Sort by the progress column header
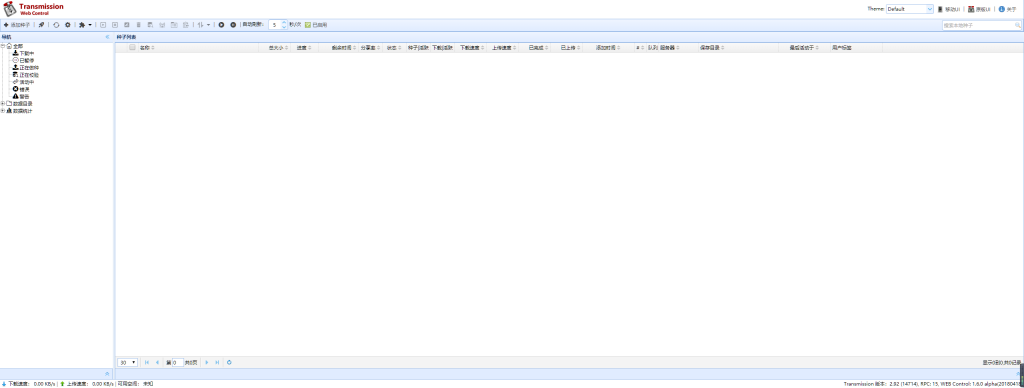Viewport: 1024px width, 388px height. (x=304, y=48)
